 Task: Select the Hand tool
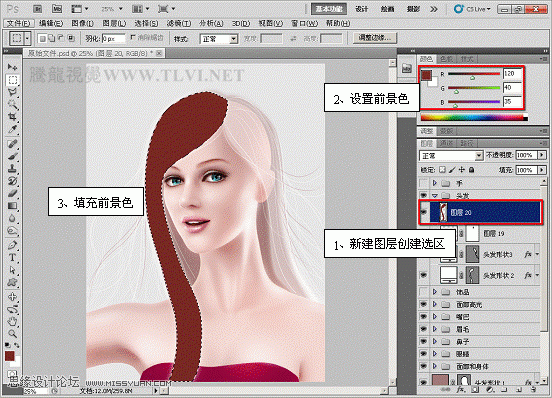(13, 321)
